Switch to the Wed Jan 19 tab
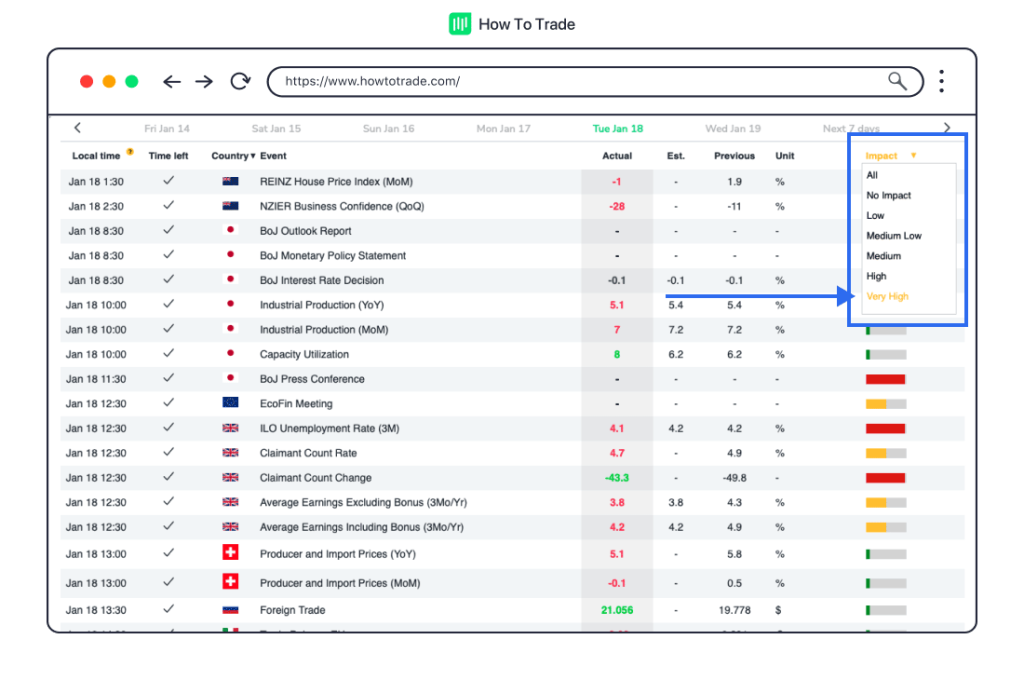1024x680 pixels. [732, 129]
